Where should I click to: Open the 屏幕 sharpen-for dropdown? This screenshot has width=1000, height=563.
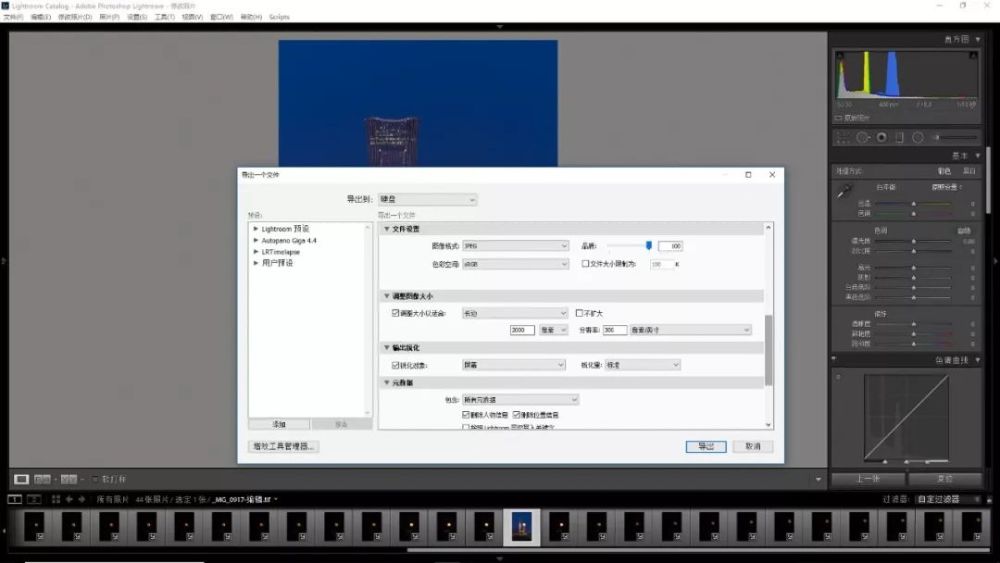pyautogui.click(x=513, y=365)
